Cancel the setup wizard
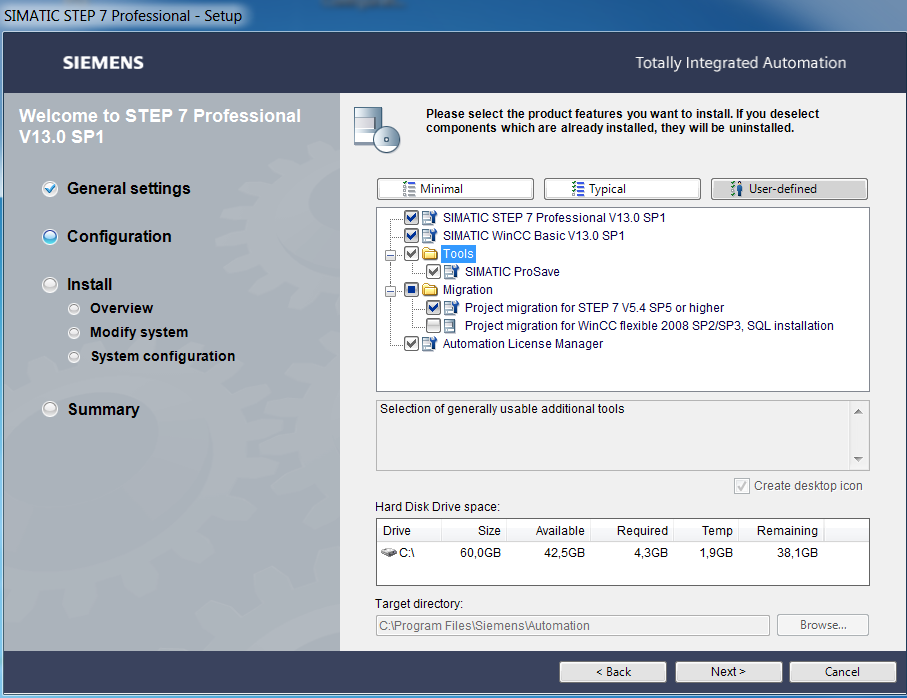 (843, 672)
